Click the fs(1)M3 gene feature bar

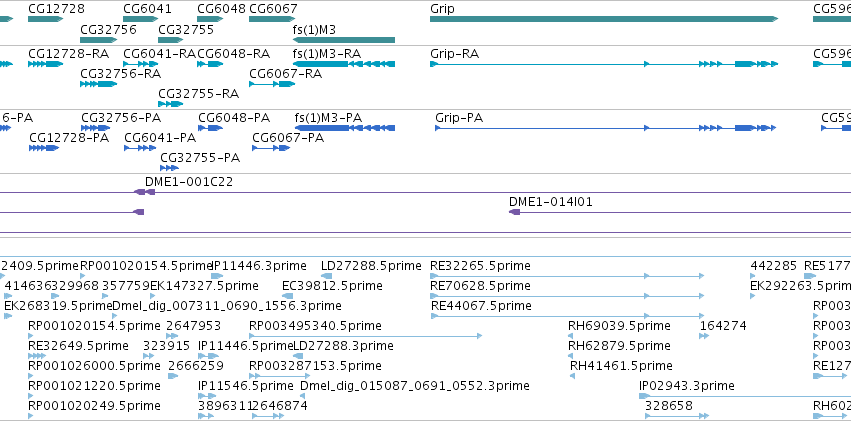point(344,40)
